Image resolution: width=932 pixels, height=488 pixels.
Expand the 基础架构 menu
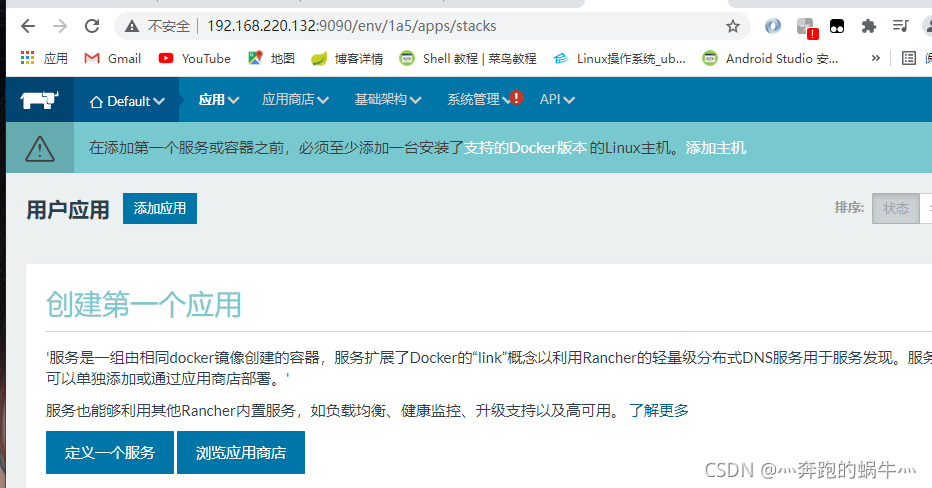(388, 100)
